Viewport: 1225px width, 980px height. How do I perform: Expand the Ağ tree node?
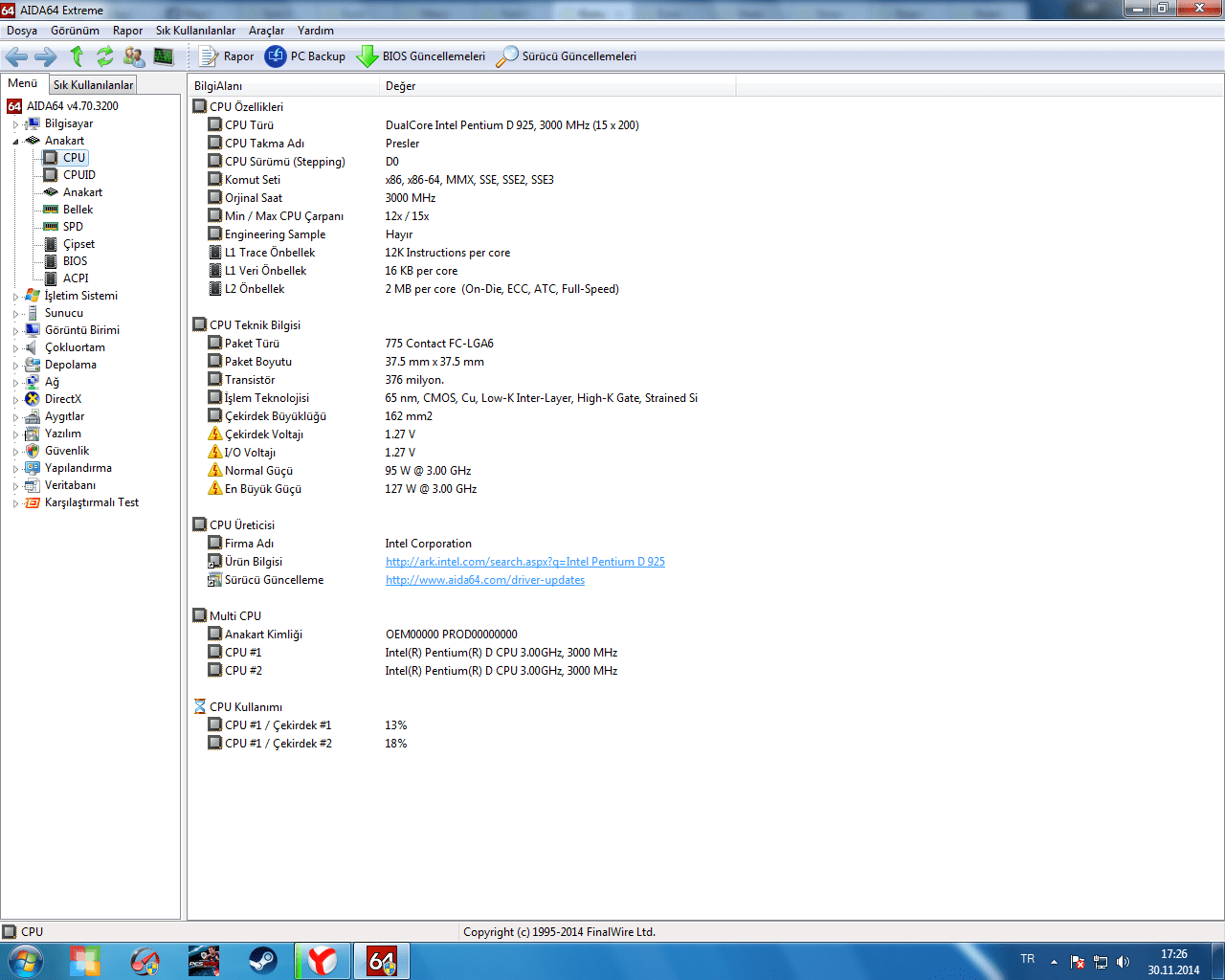15,383
